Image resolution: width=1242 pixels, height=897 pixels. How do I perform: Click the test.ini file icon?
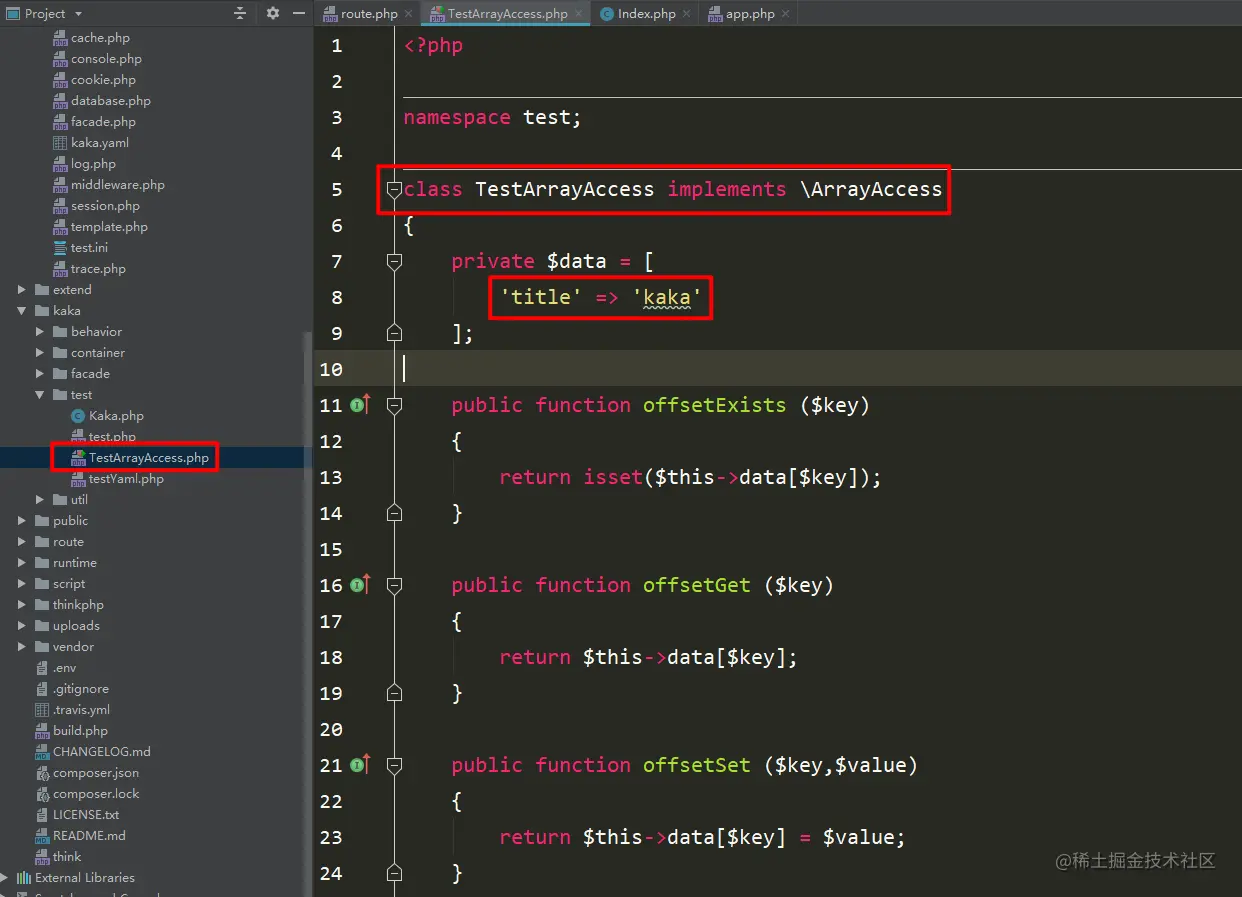[x=60, y=247]
